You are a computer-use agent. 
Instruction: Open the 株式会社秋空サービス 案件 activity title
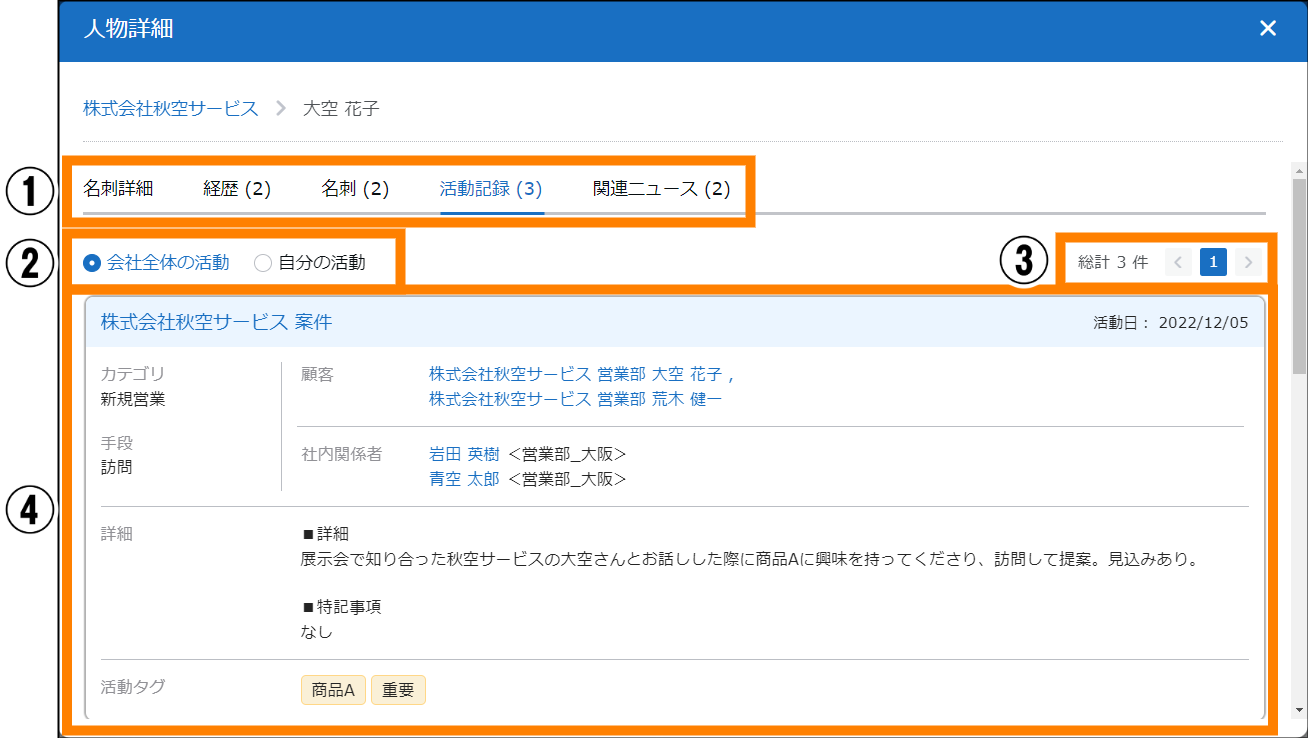click(x=216, y=322)
